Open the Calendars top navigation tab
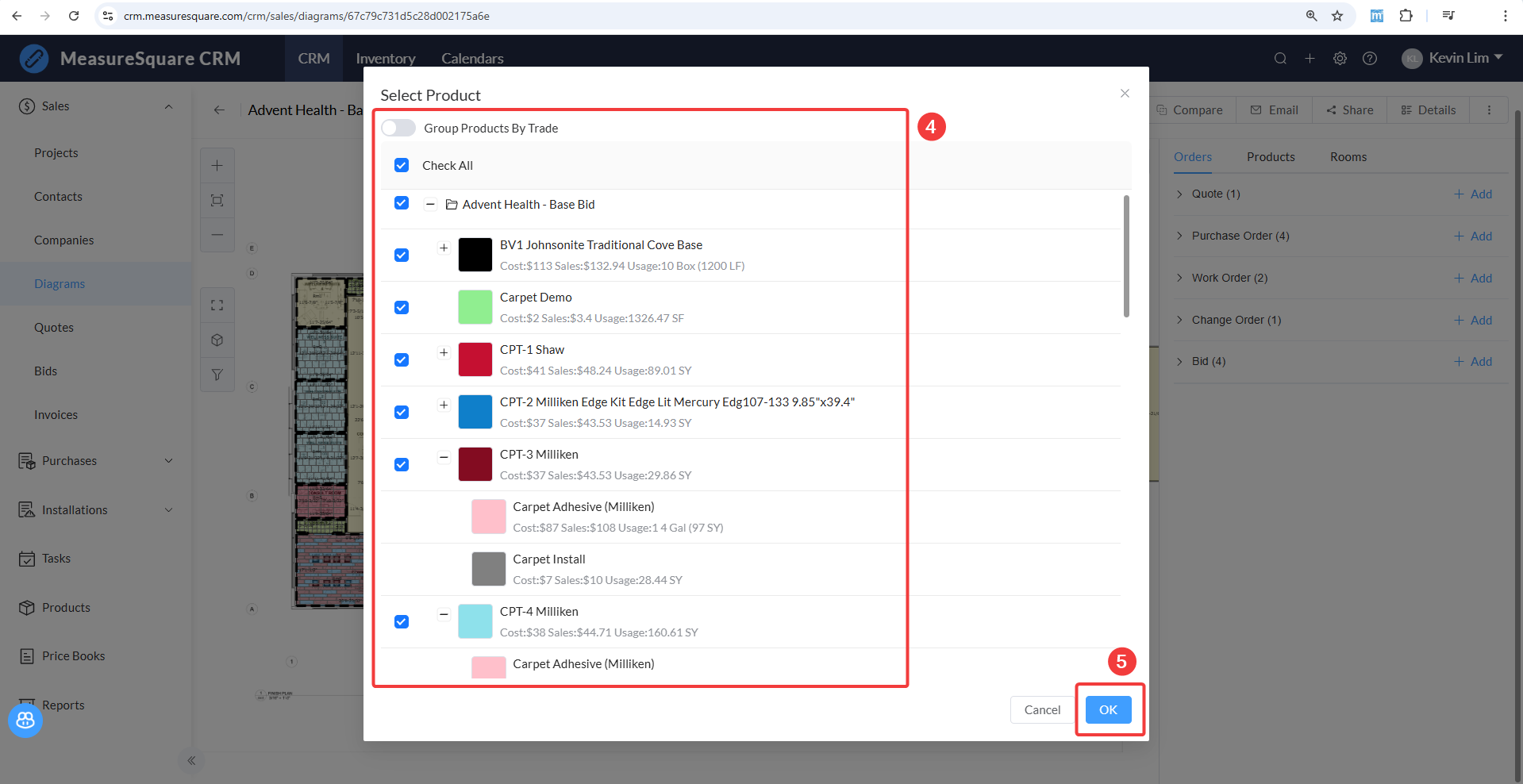1523x784 pixels. pyautogui.click(x=472, y=59)
